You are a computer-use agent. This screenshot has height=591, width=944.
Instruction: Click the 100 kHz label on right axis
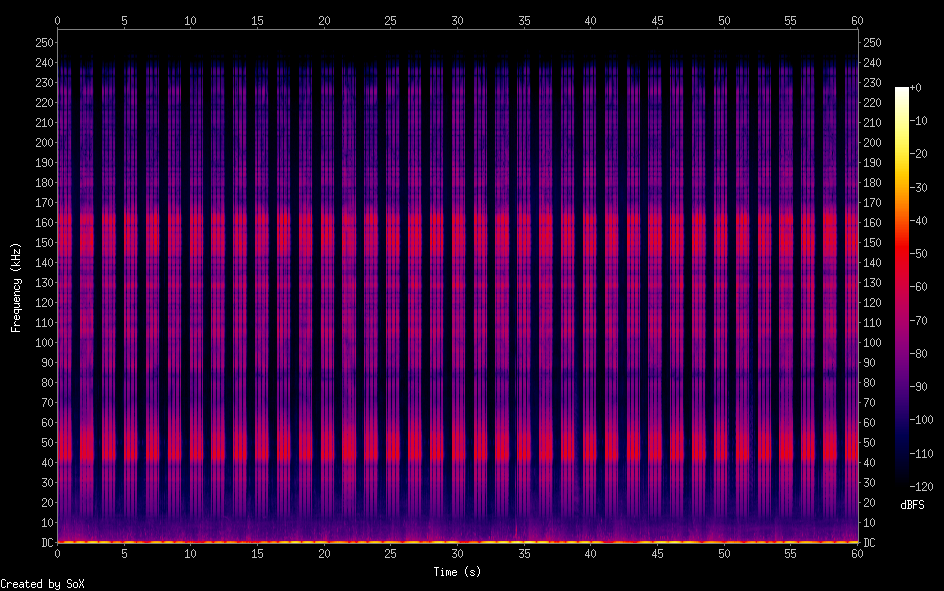click(x=873, y=343)
